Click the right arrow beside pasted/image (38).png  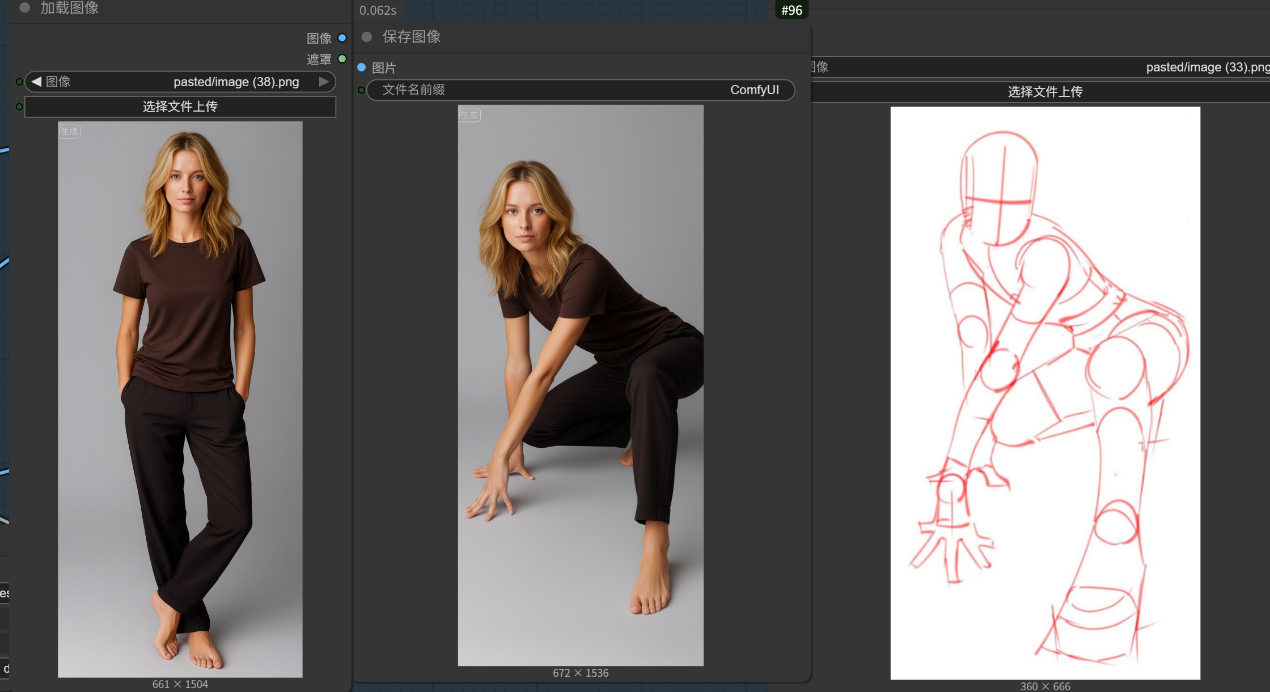pos(323,81)
